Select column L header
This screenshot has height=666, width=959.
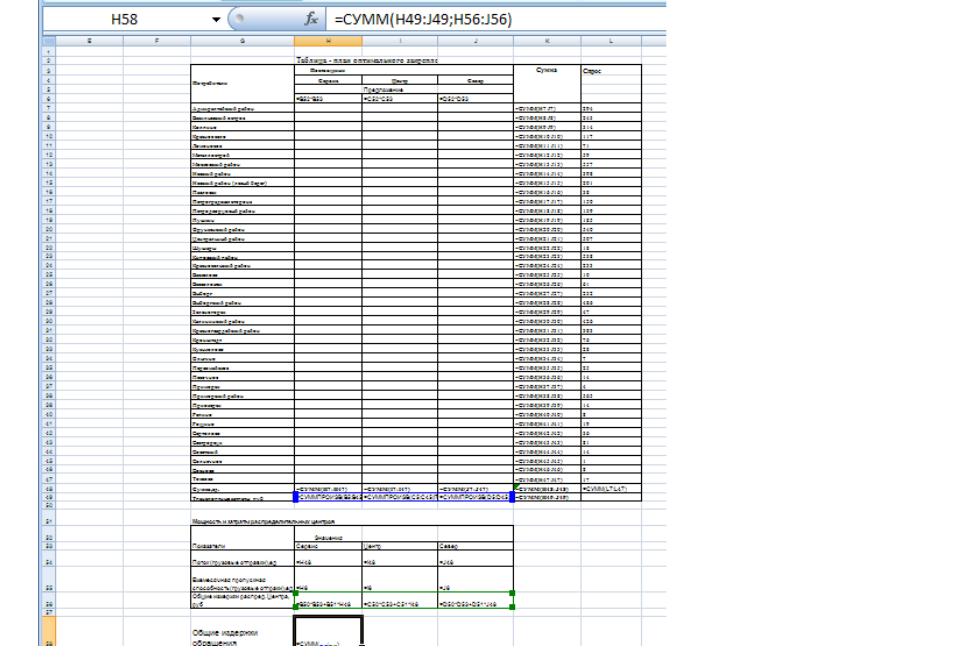pos(611,41)
